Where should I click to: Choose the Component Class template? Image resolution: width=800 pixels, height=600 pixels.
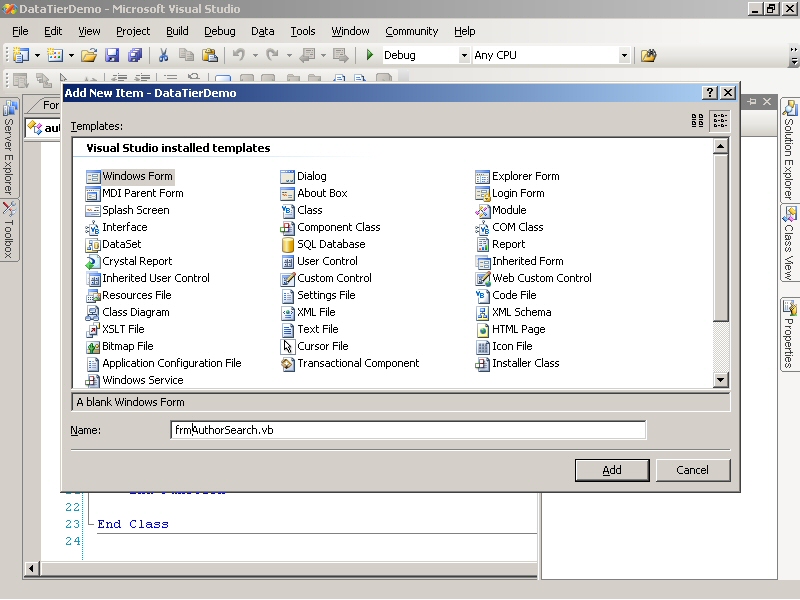331,227
